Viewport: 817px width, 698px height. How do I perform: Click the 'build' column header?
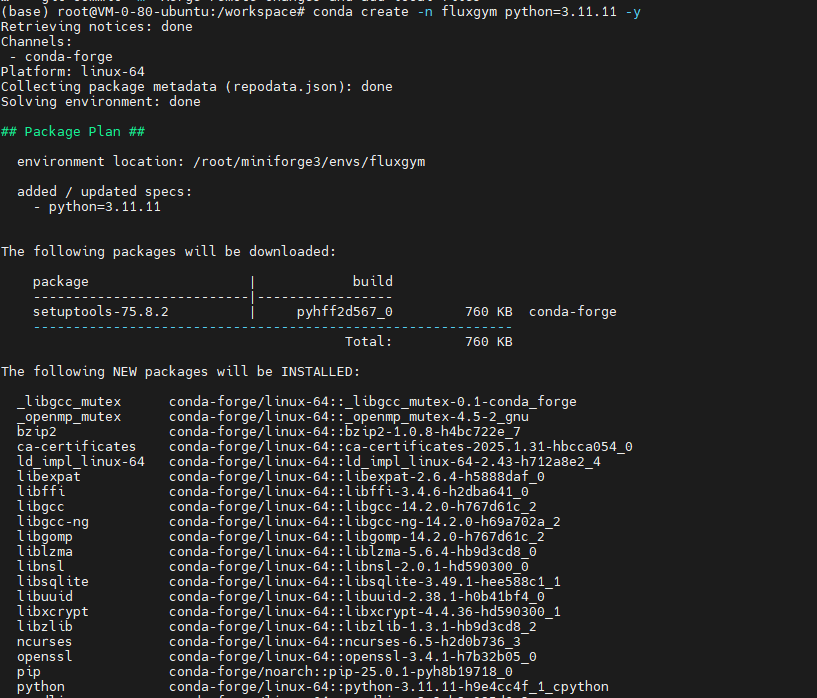[x=373, y=281]
